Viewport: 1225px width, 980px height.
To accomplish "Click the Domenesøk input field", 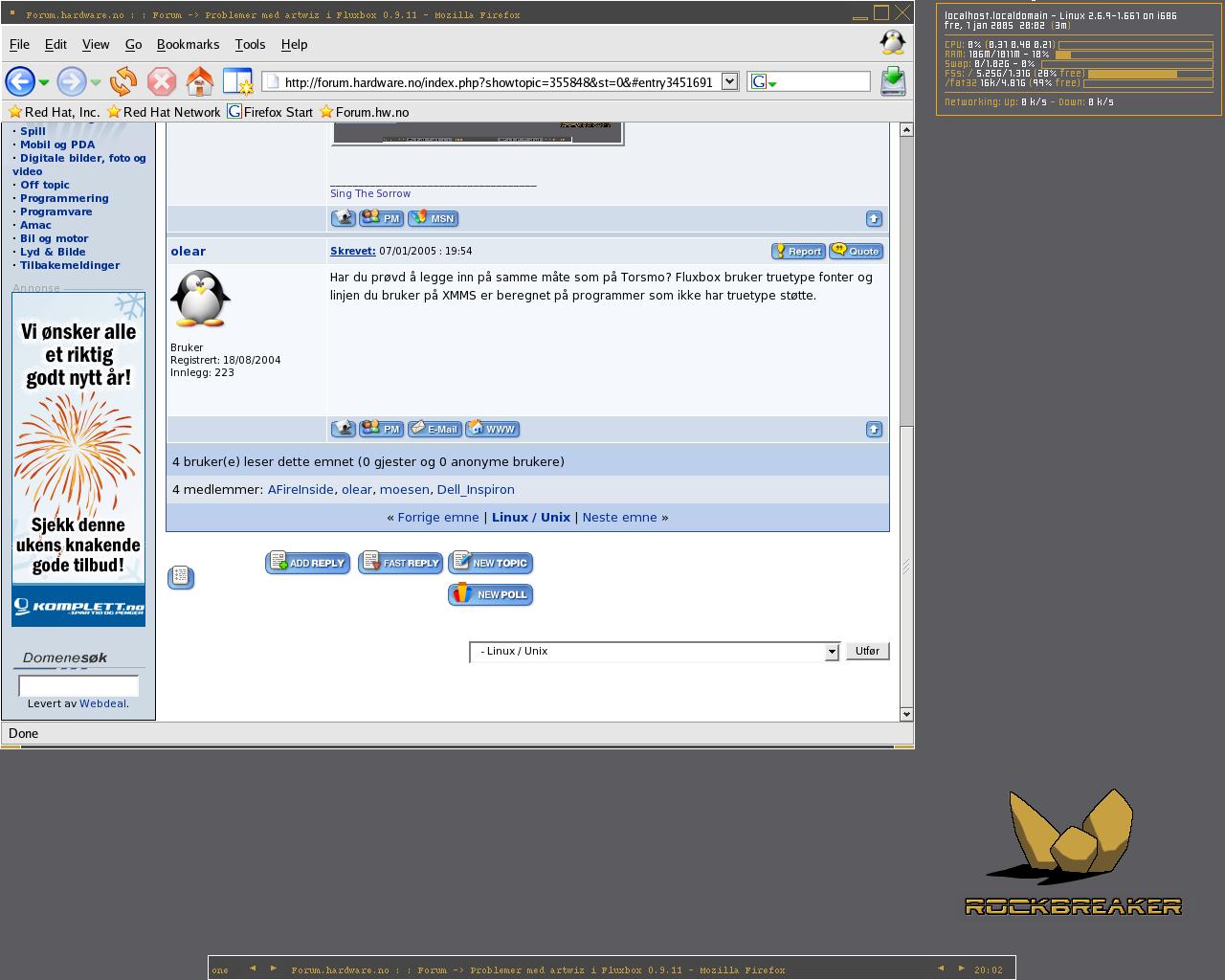I will [78, 685].
